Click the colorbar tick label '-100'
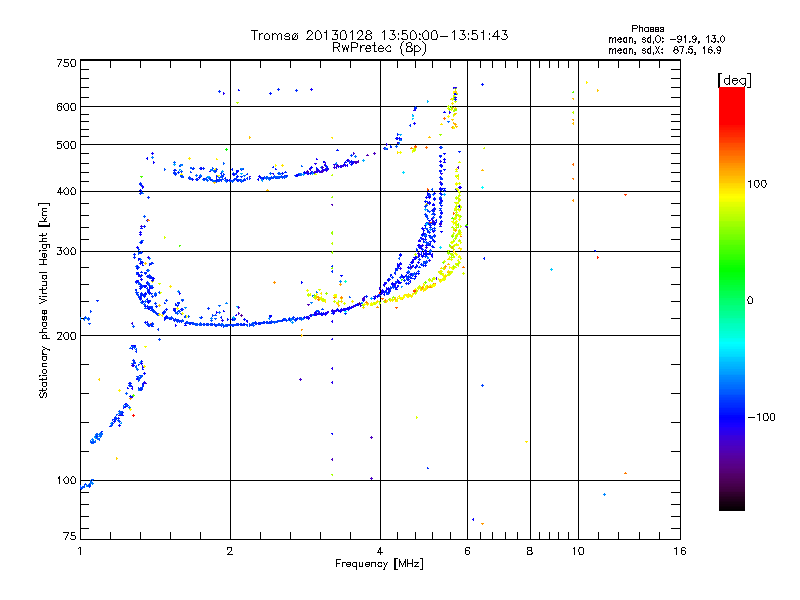Viewport: 800px width, 600px height. click(x=761, y=417)
